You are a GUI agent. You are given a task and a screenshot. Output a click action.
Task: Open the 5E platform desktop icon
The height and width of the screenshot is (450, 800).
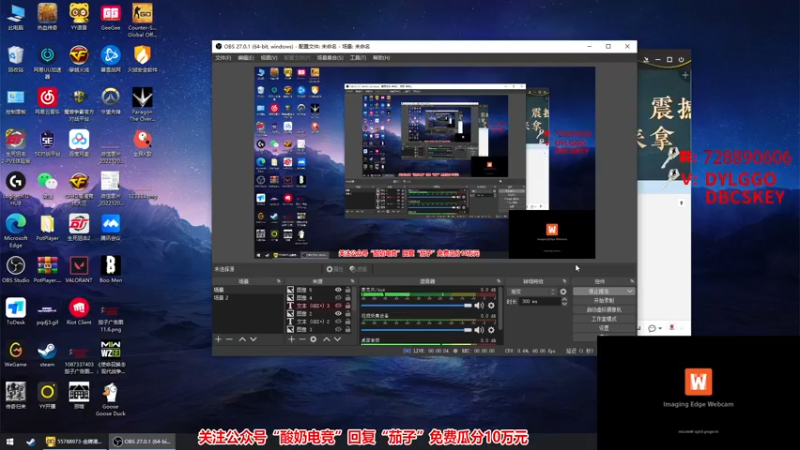tap(47, 143)
